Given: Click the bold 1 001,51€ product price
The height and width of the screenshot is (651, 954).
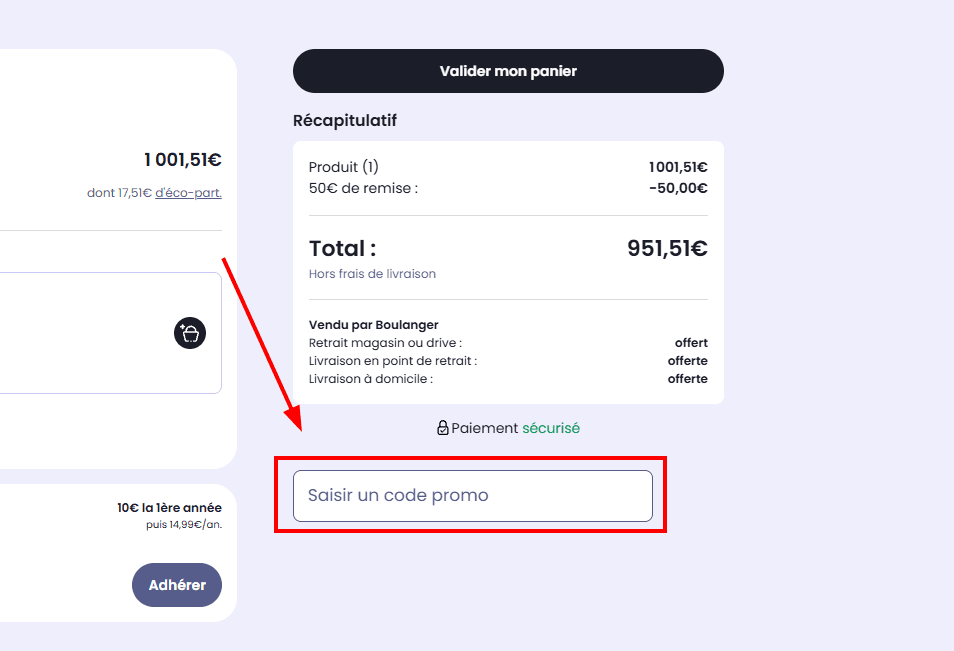Looking at the screenshot, I should point(183,159).
